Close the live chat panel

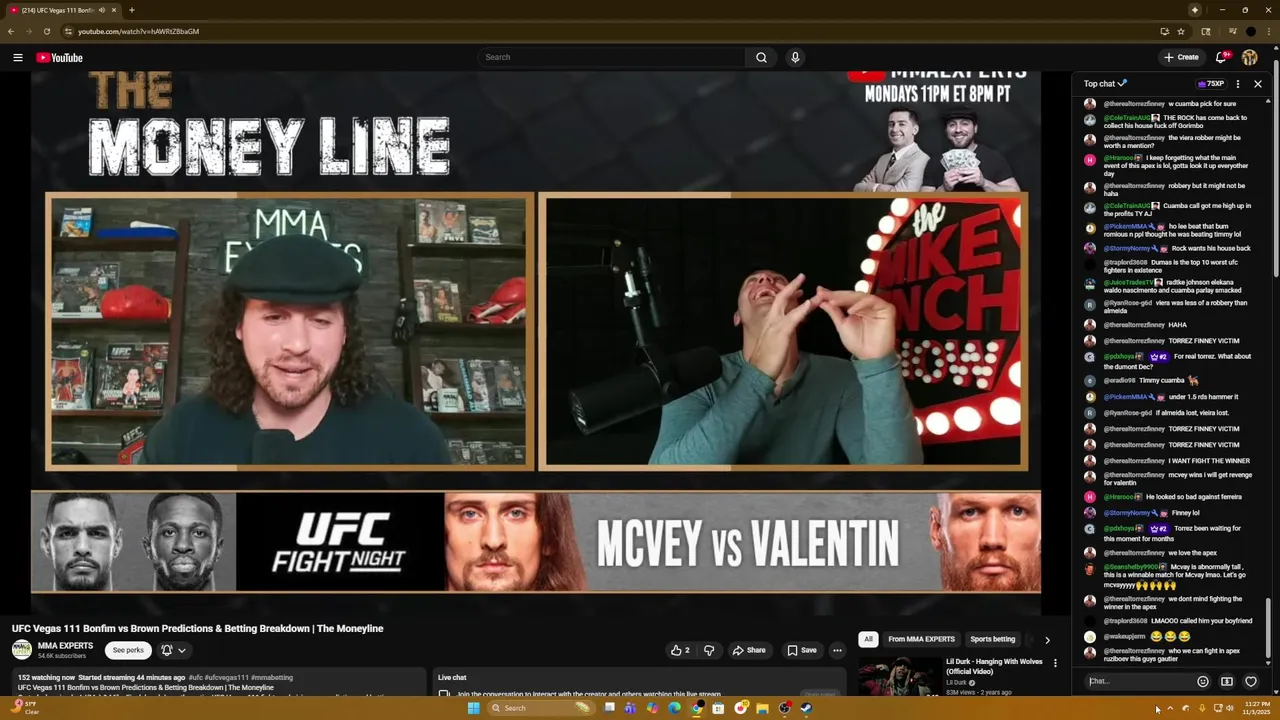coord(1258,84)
